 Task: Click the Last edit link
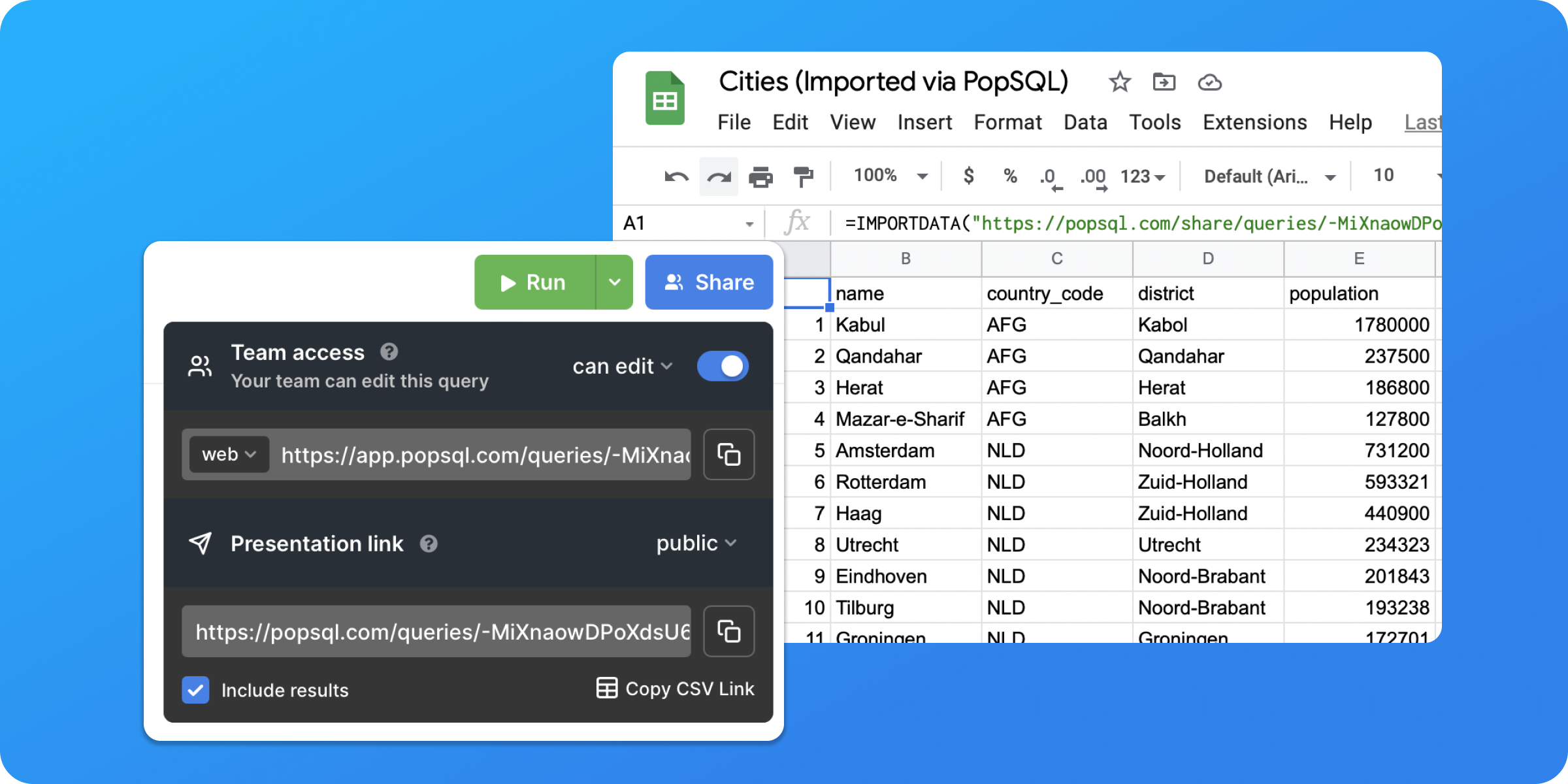[x=1423, y=122]
